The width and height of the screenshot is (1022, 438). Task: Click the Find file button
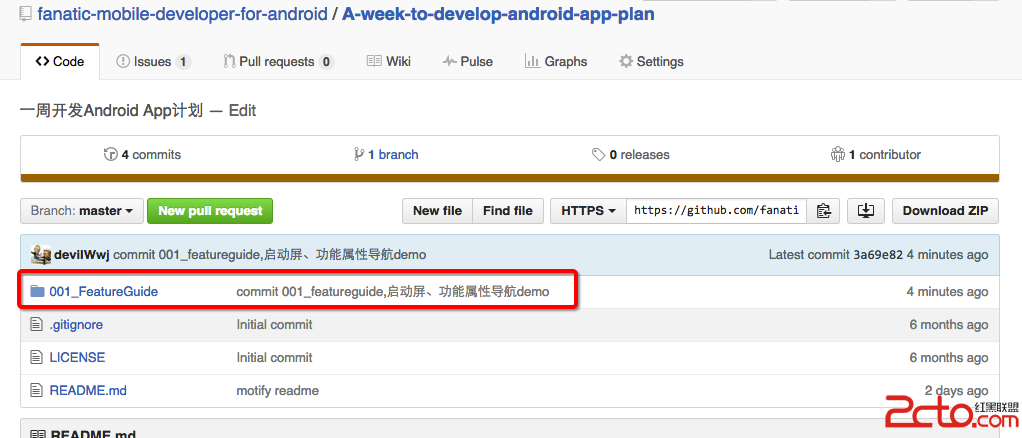click(508, 211)
